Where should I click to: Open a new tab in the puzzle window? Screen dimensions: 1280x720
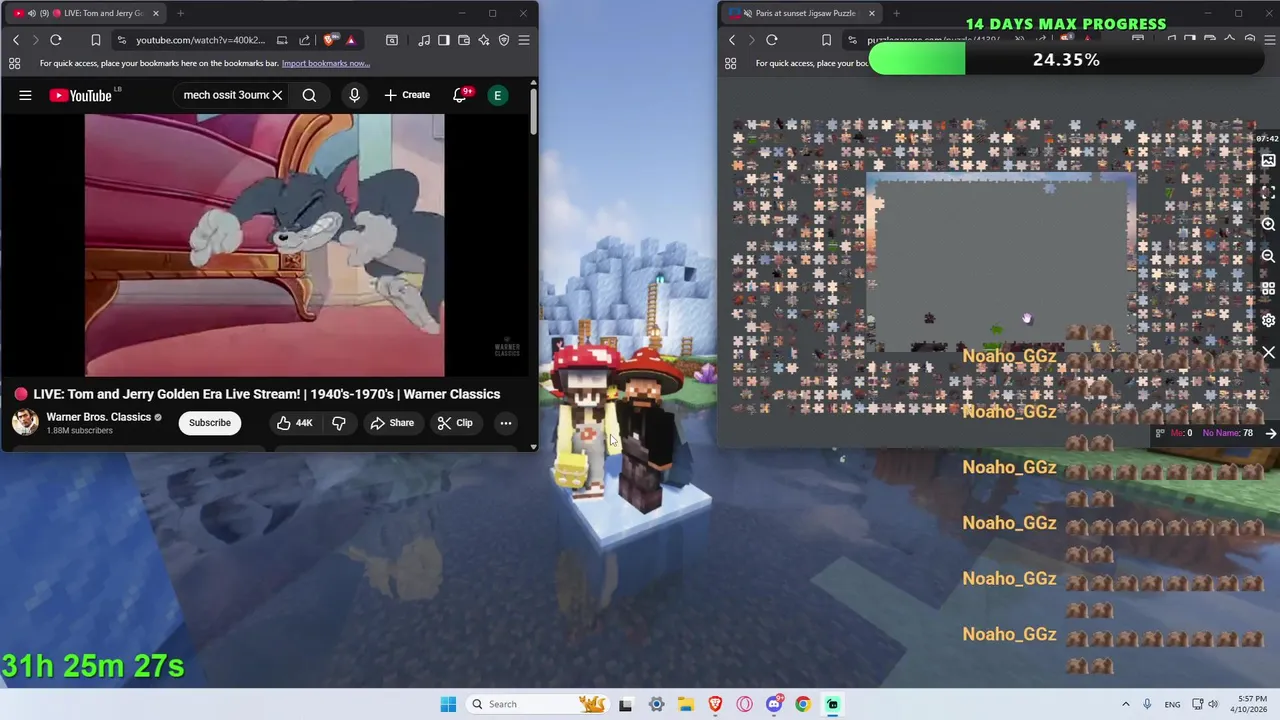click(896, 13)
